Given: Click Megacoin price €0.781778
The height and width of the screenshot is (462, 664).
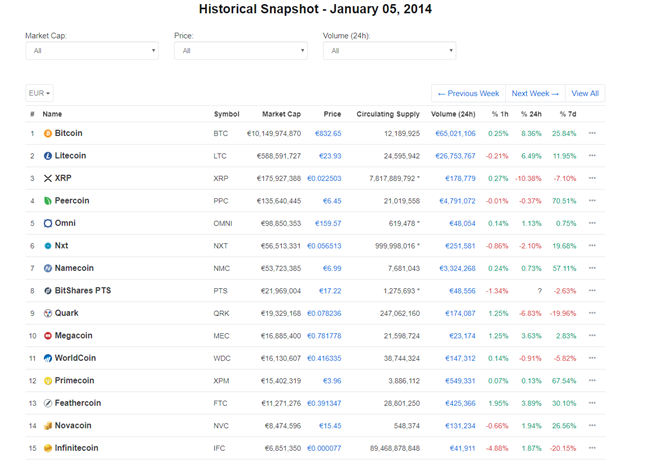Looking at the screenshot, I should [324, 336].
